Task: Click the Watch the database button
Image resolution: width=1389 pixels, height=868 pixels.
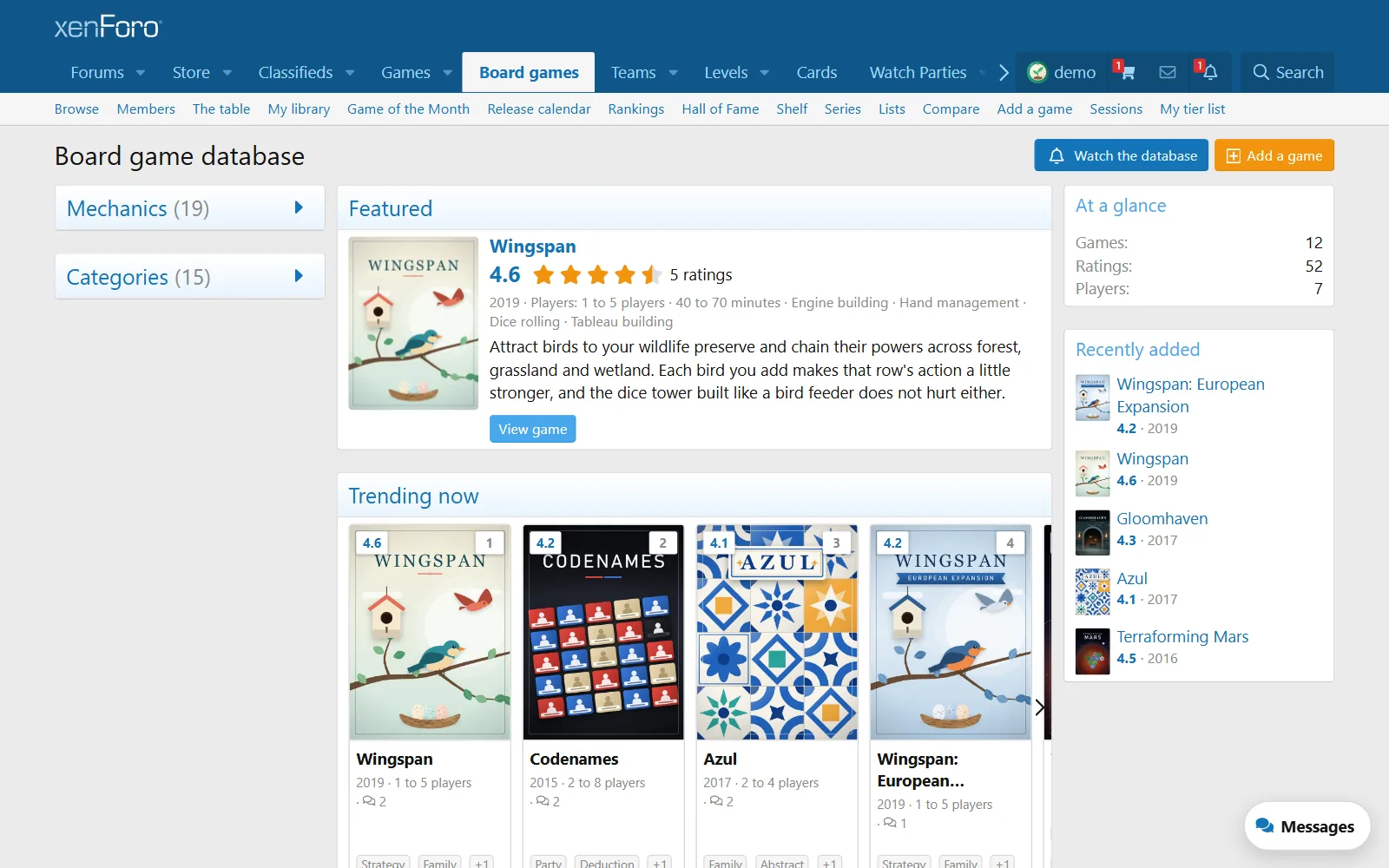Action: tap(1122, 155)
